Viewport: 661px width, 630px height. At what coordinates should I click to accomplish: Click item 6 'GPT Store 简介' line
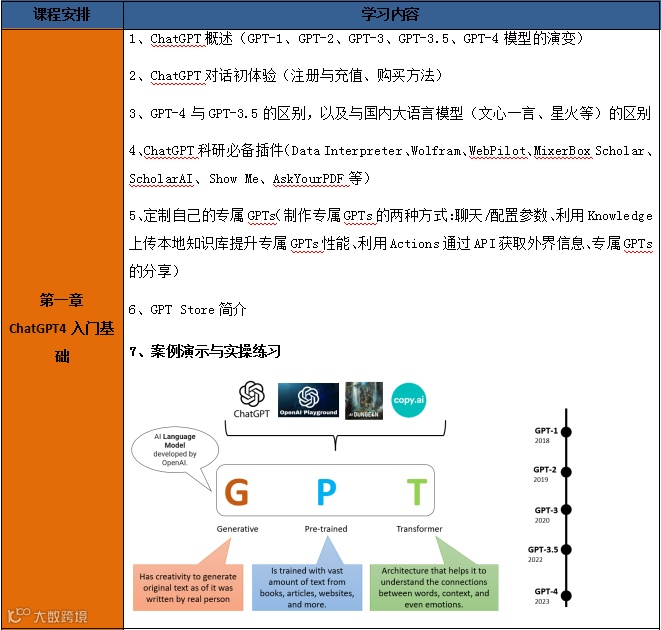click(x=187, y=310)
